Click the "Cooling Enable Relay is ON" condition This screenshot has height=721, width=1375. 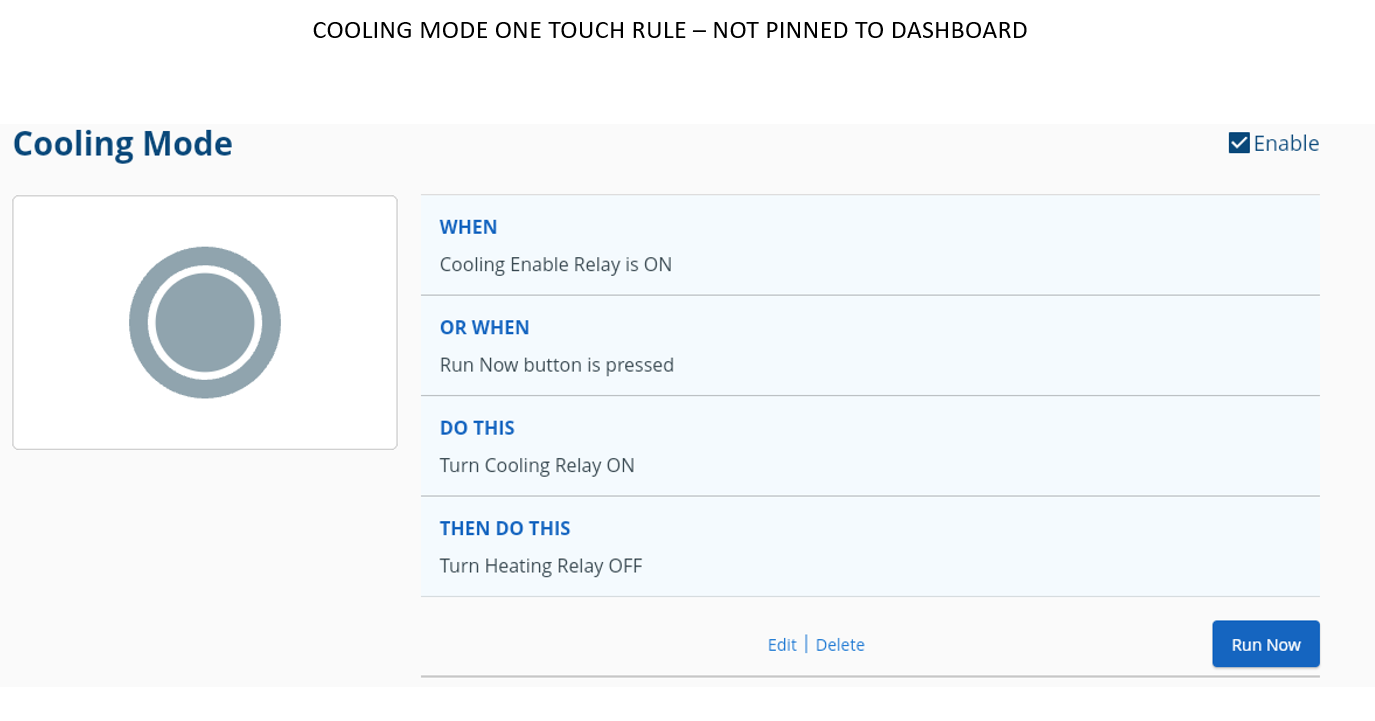coord(556,265)
